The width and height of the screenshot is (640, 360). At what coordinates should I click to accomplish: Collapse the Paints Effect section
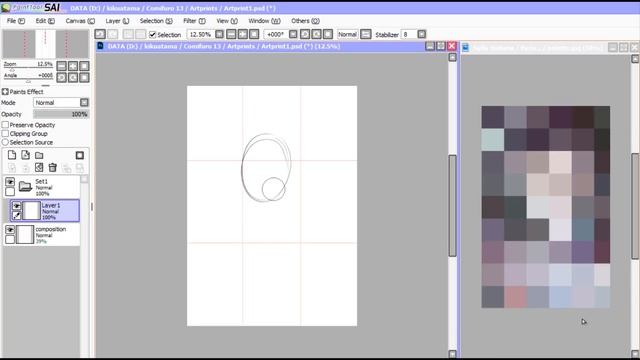click(5, 92)
